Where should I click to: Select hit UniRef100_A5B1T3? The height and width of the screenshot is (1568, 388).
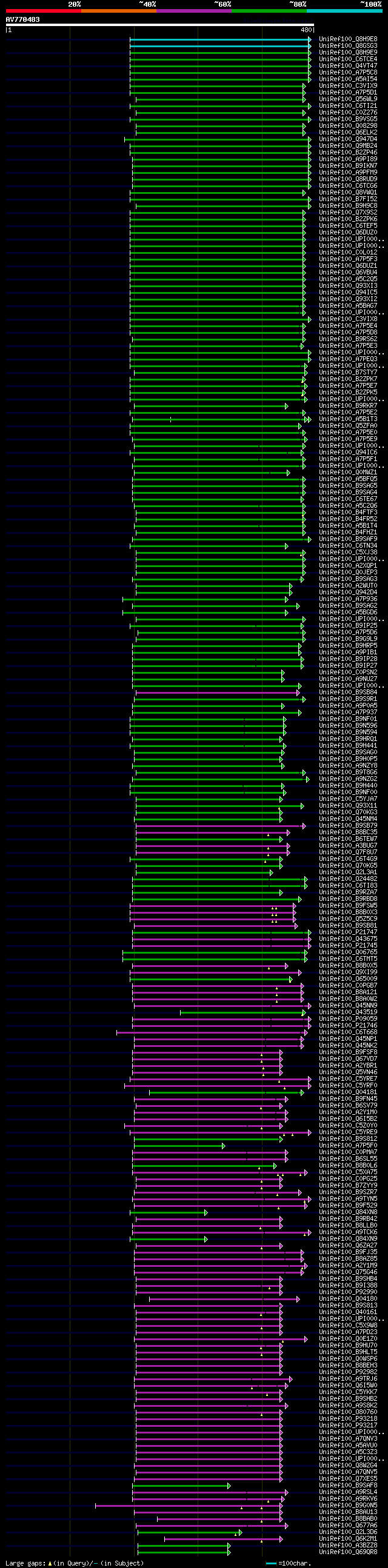[348, 419]
